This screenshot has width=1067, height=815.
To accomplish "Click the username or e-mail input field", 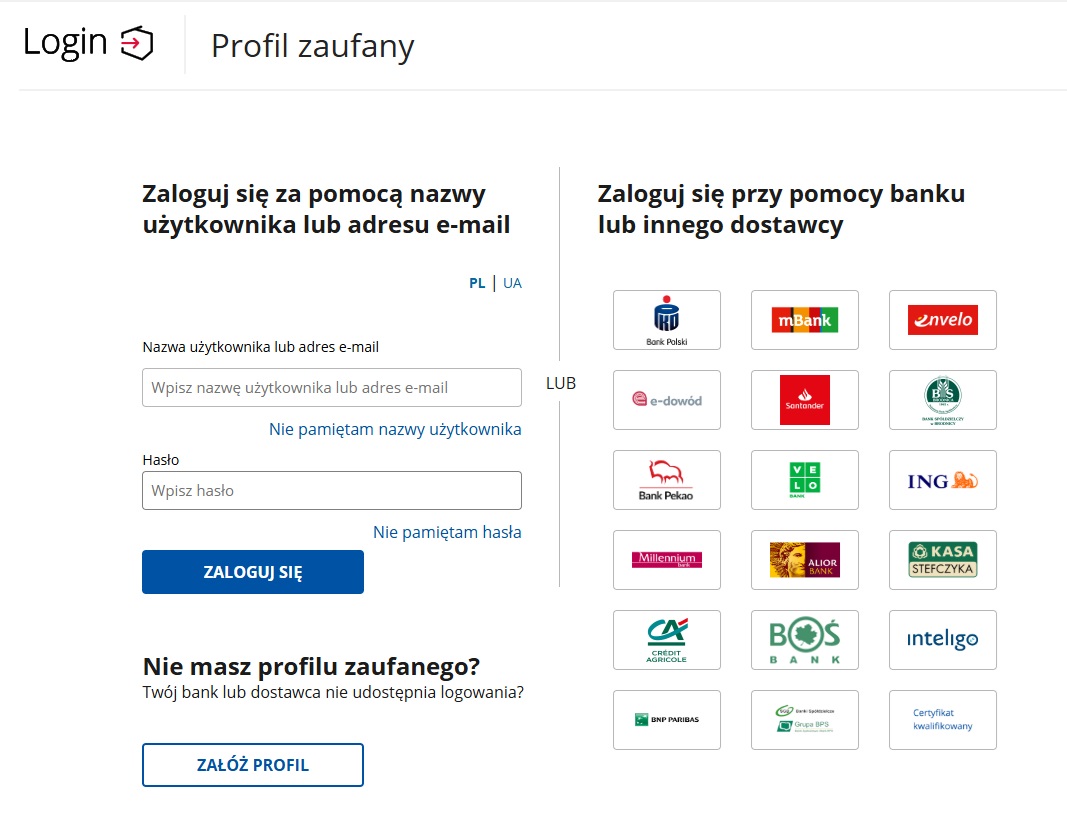I will pyautogui.click(x=331, y=387).
